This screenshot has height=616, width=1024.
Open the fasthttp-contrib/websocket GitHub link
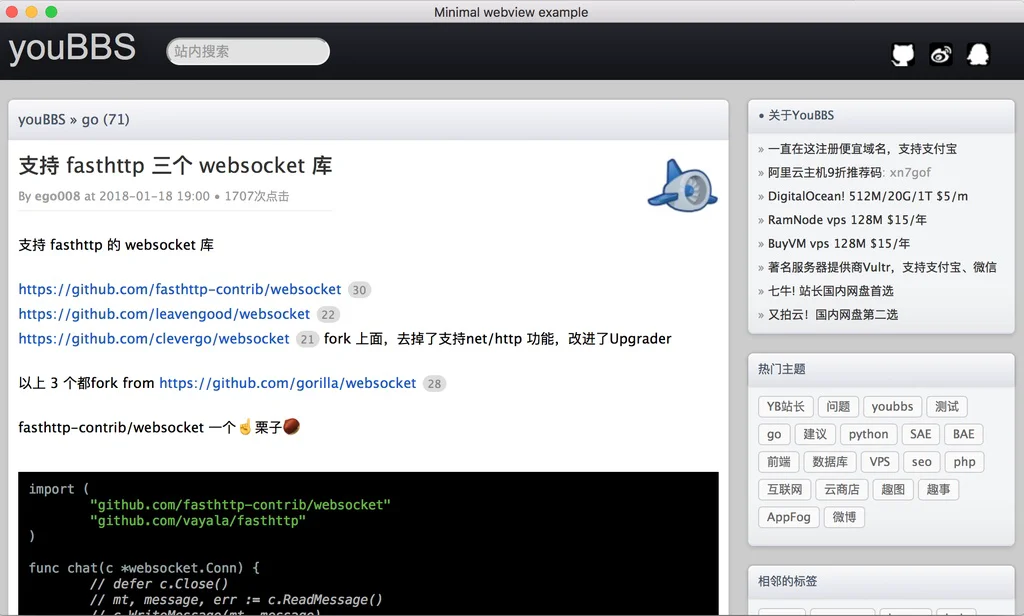[180, 290]
